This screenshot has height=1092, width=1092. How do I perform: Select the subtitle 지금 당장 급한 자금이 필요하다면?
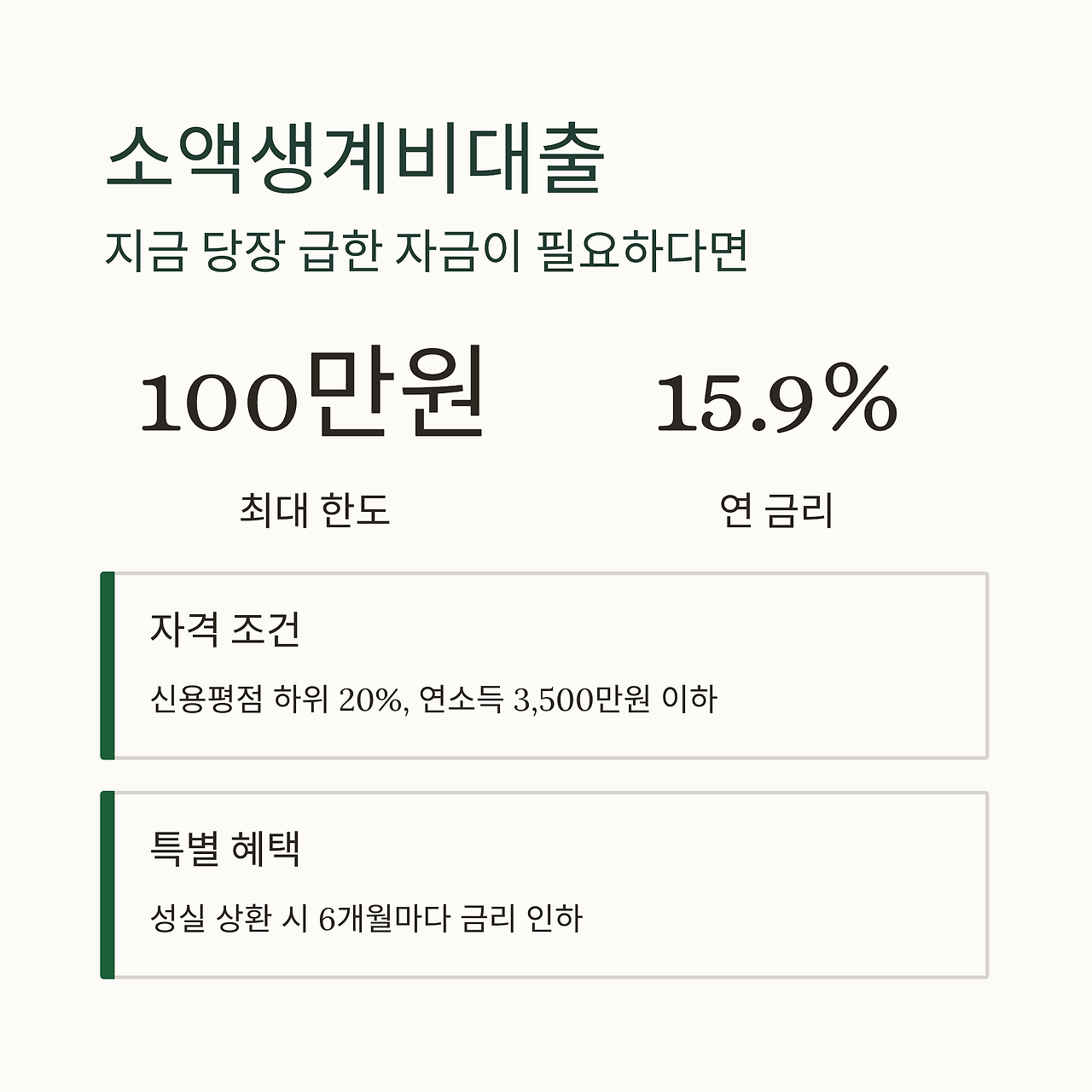tap(427, 251)
